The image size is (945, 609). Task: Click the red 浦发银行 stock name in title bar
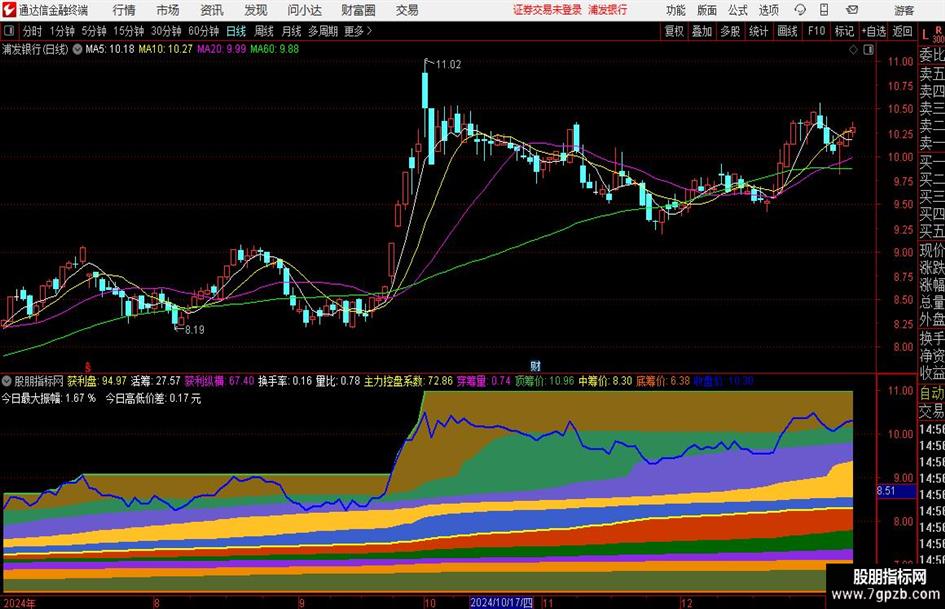tap(608, 10)
